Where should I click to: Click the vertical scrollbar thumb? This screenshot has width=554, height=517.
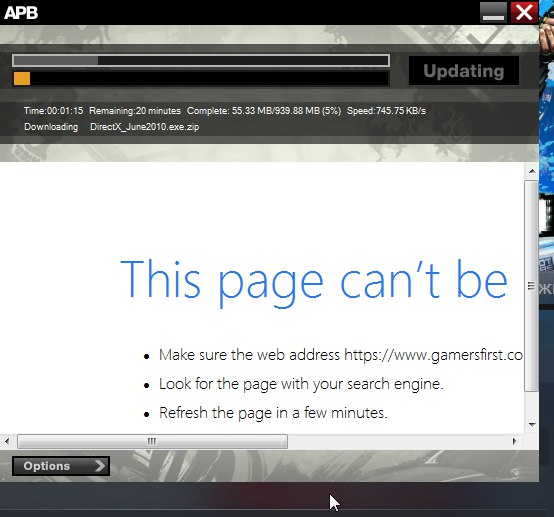531,286
